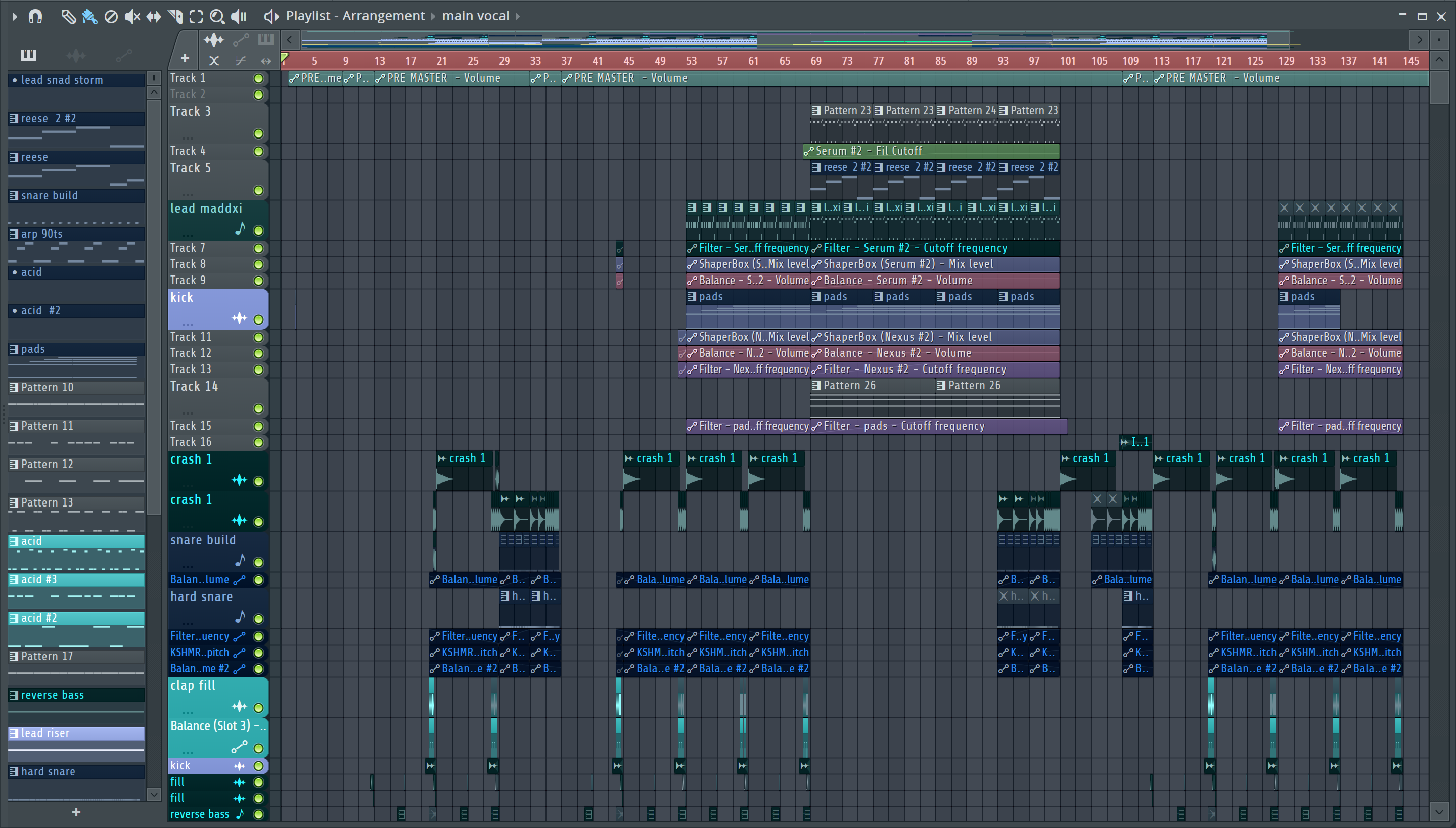
Task: Click the curve automation icon
Action: pyautogui.click(x=241, y=60)
